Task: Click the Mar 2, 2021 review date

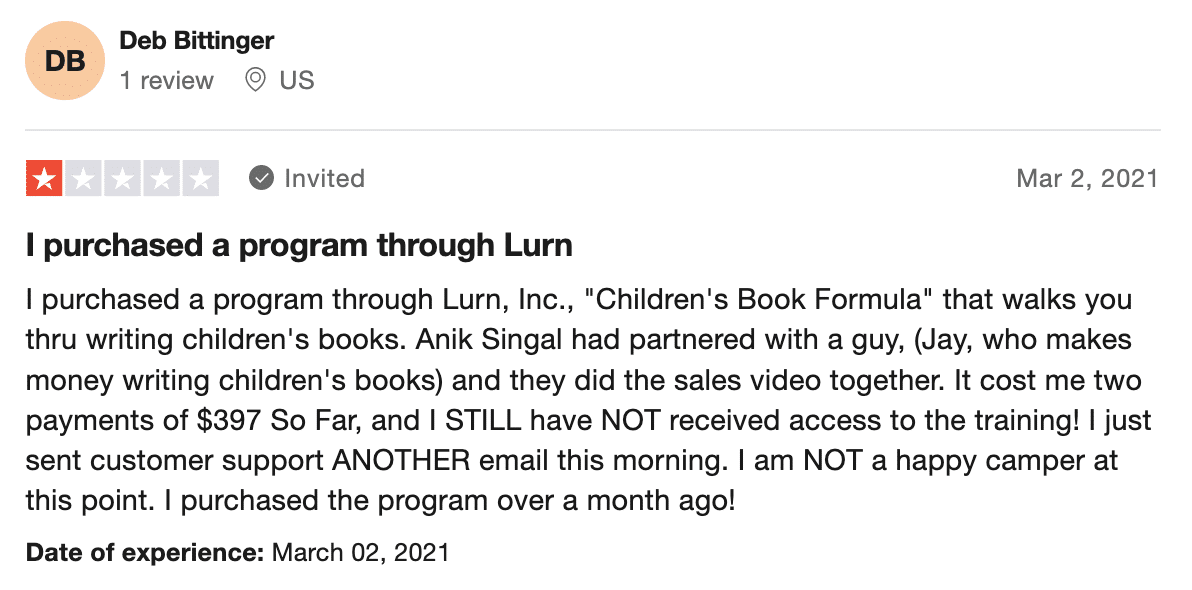Action: (1087, 179)
